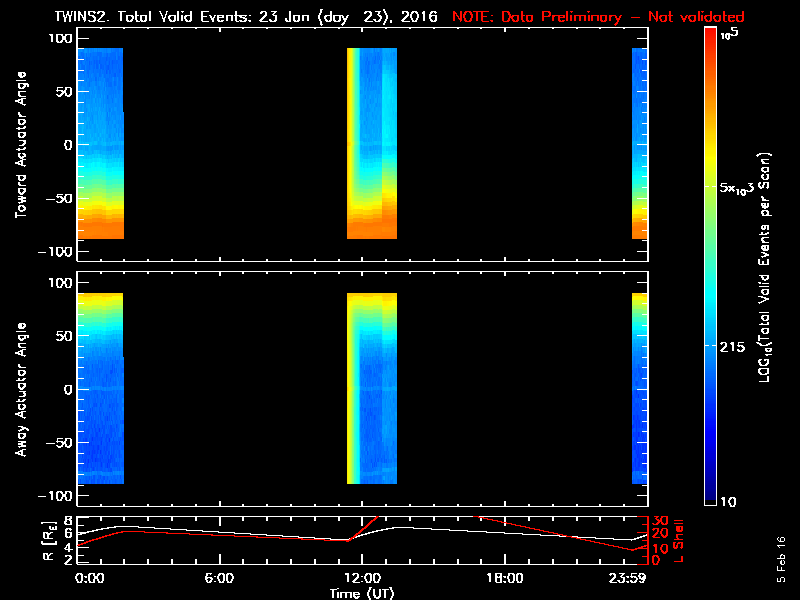Screen dimensions: 800x600
Task: Click the Toward panel data strip starting at 0:00
Action: coord(101,143)
